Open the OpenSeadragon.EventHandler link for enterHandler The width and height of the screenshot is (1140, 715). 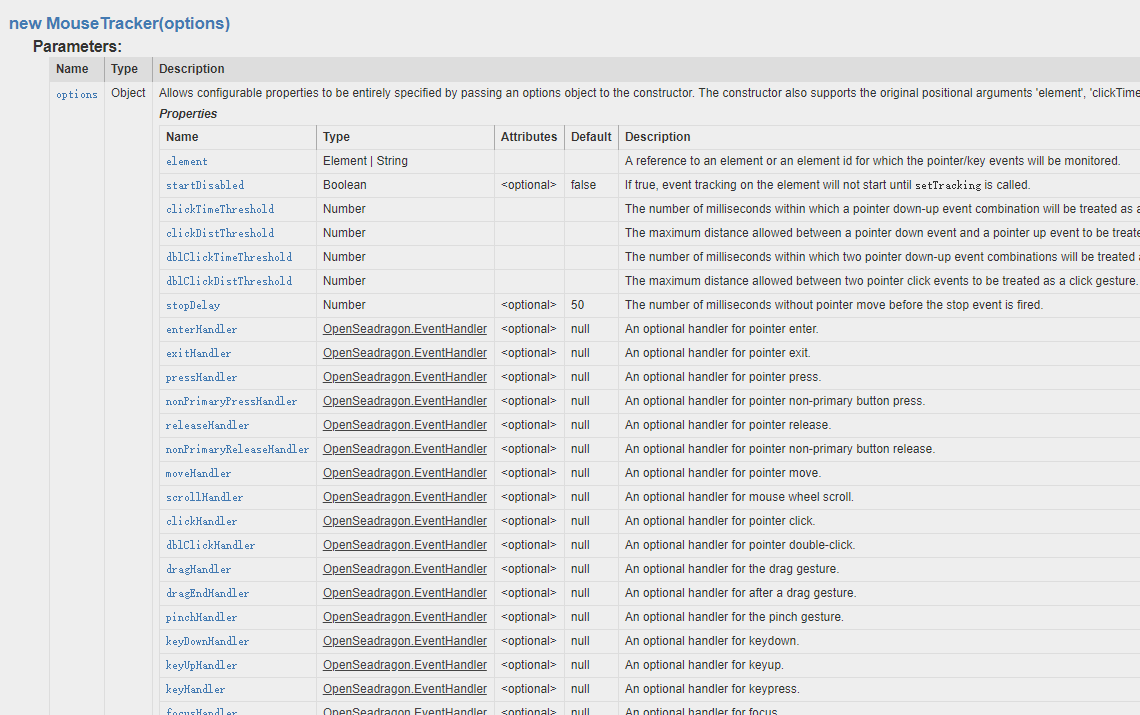pos(404,329)
